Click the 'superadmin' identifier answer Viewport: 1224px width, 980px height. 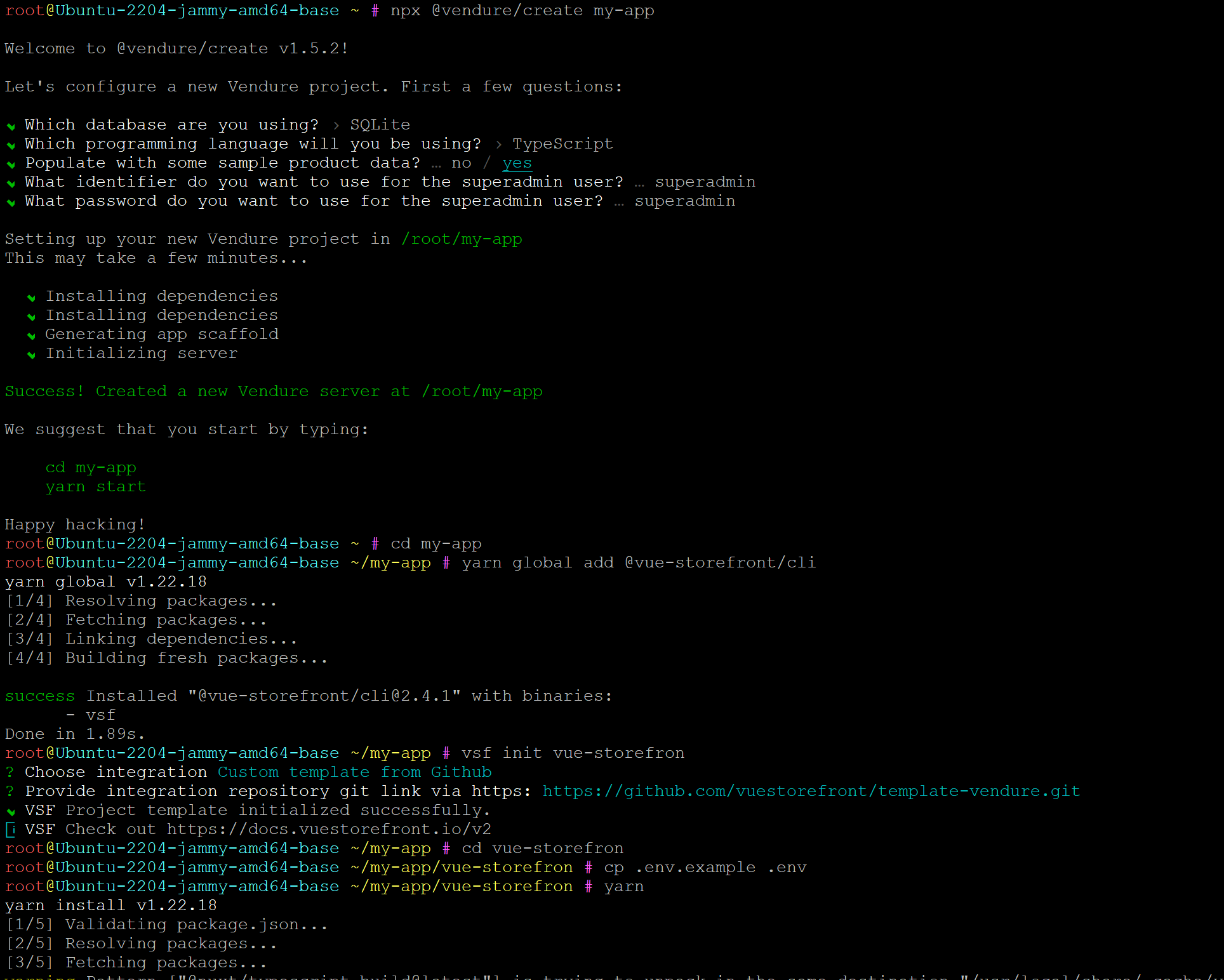tap(705, 182)
